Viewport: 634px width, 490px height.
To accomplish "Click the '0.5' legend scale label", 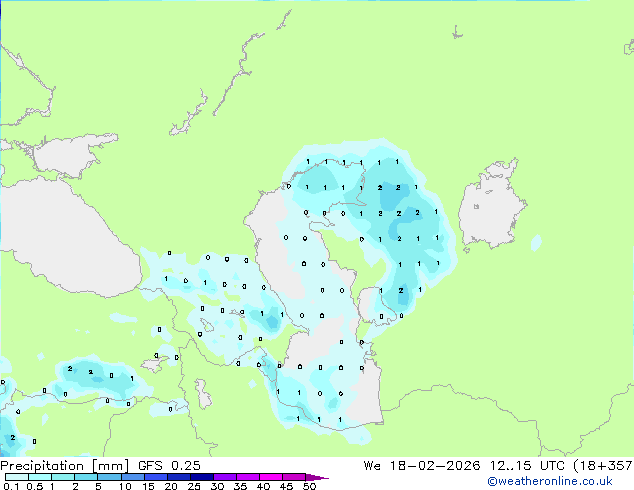I will [35, 486].
